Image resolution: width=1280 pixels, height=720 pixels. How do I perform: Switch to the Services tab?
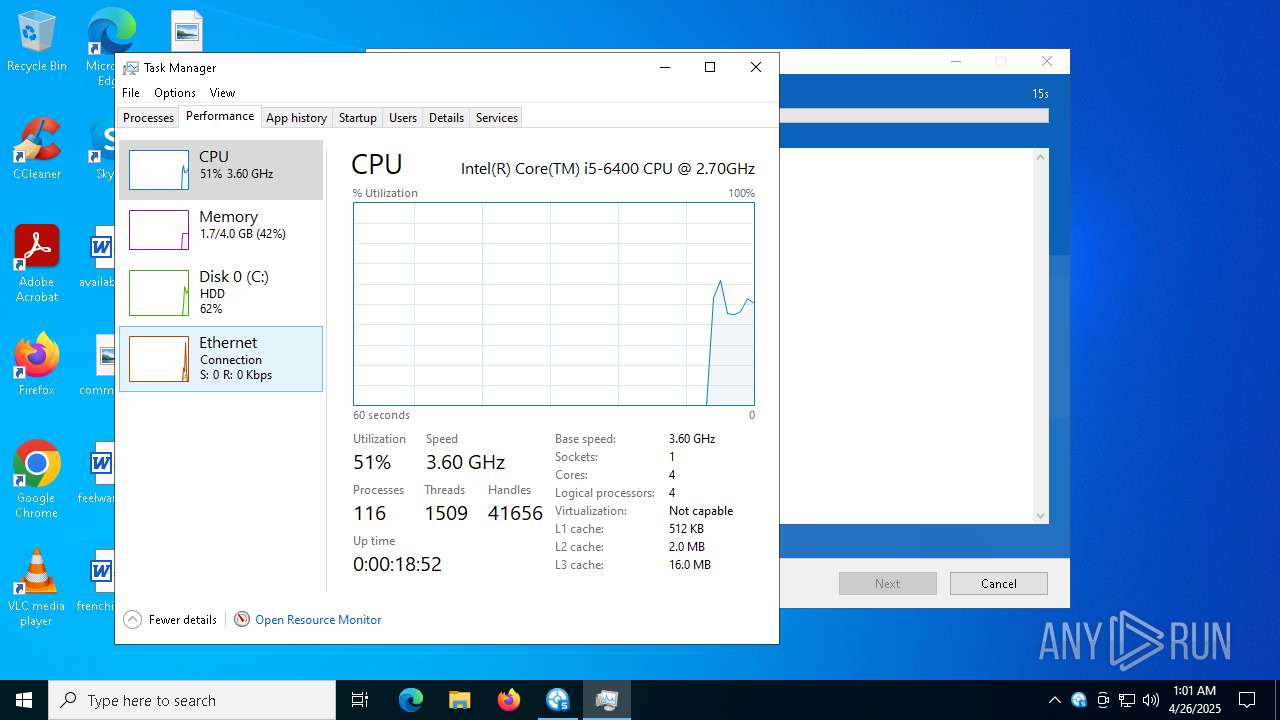[496, 118]
